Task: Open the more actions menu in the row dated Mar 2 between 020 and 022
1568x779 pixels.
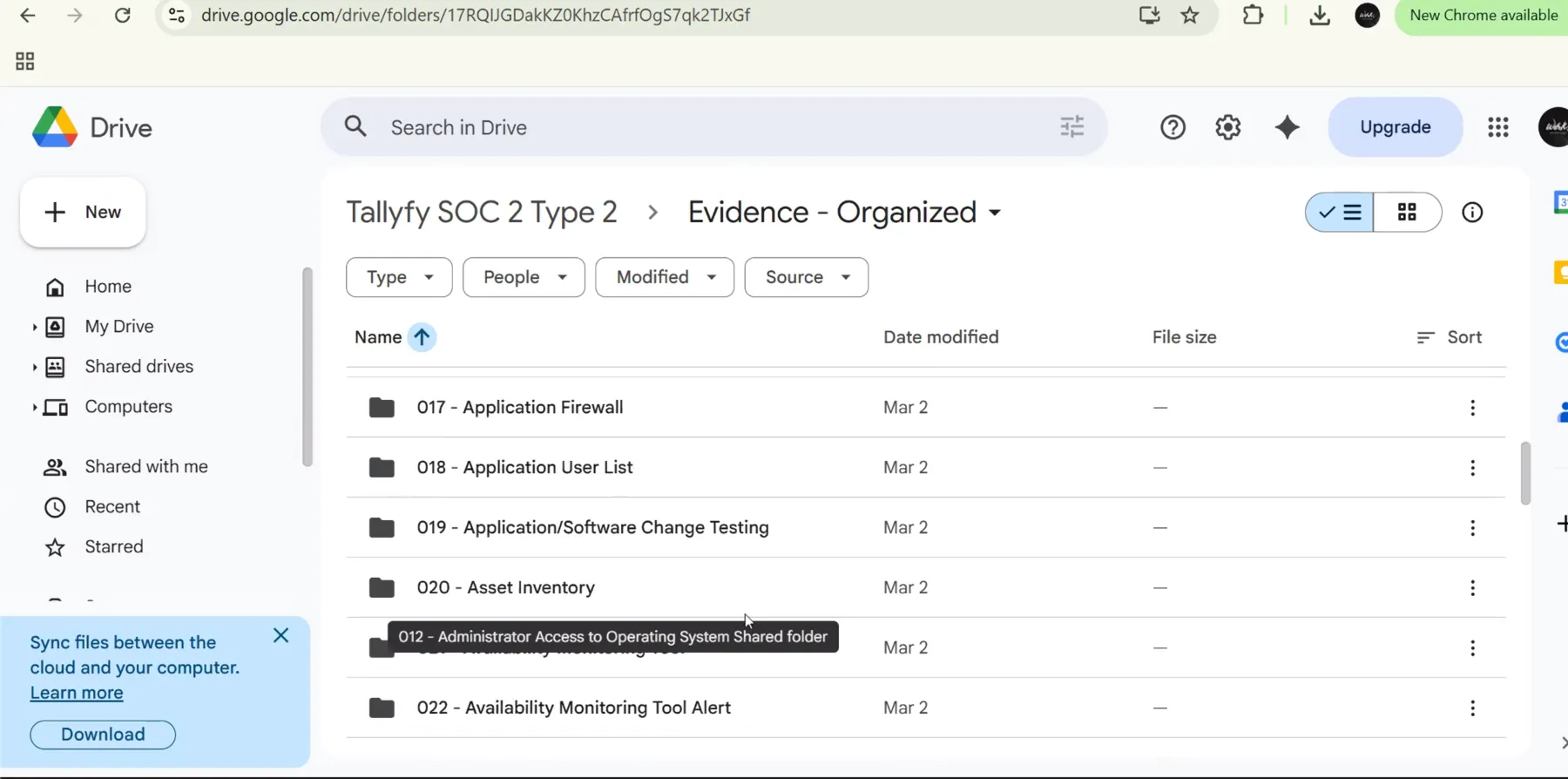Action: pos(1473,648)
